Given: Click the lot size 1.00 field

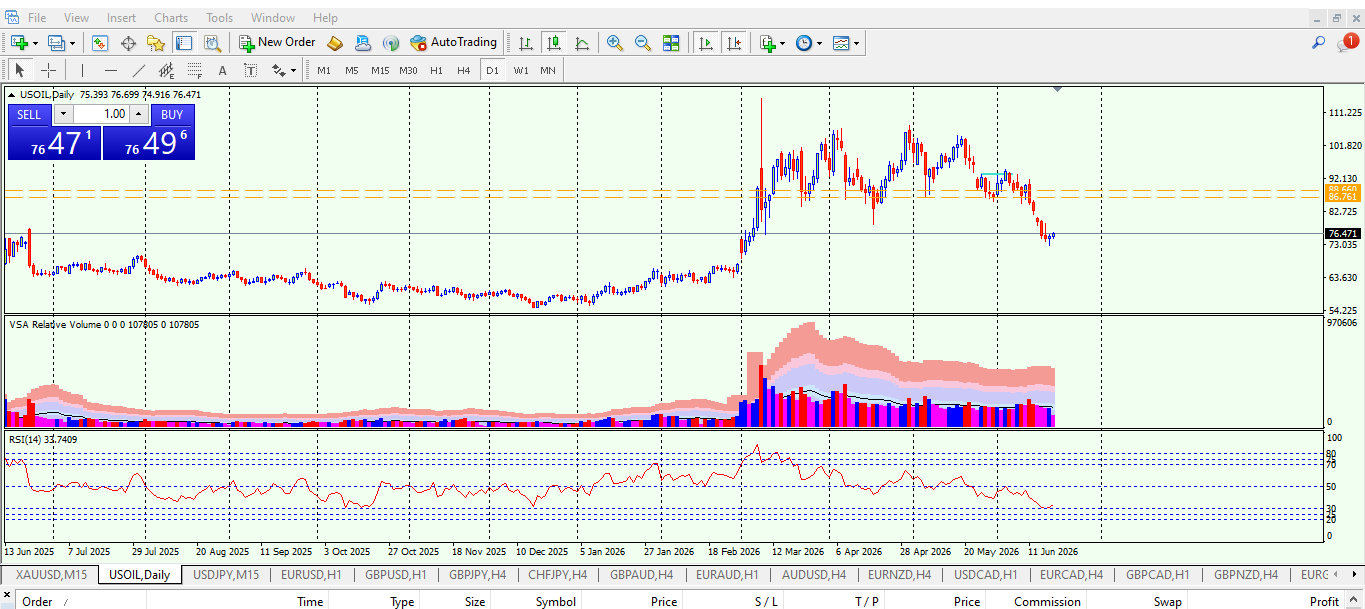Looking at the screenshot, I should click(x=102, y=114).
